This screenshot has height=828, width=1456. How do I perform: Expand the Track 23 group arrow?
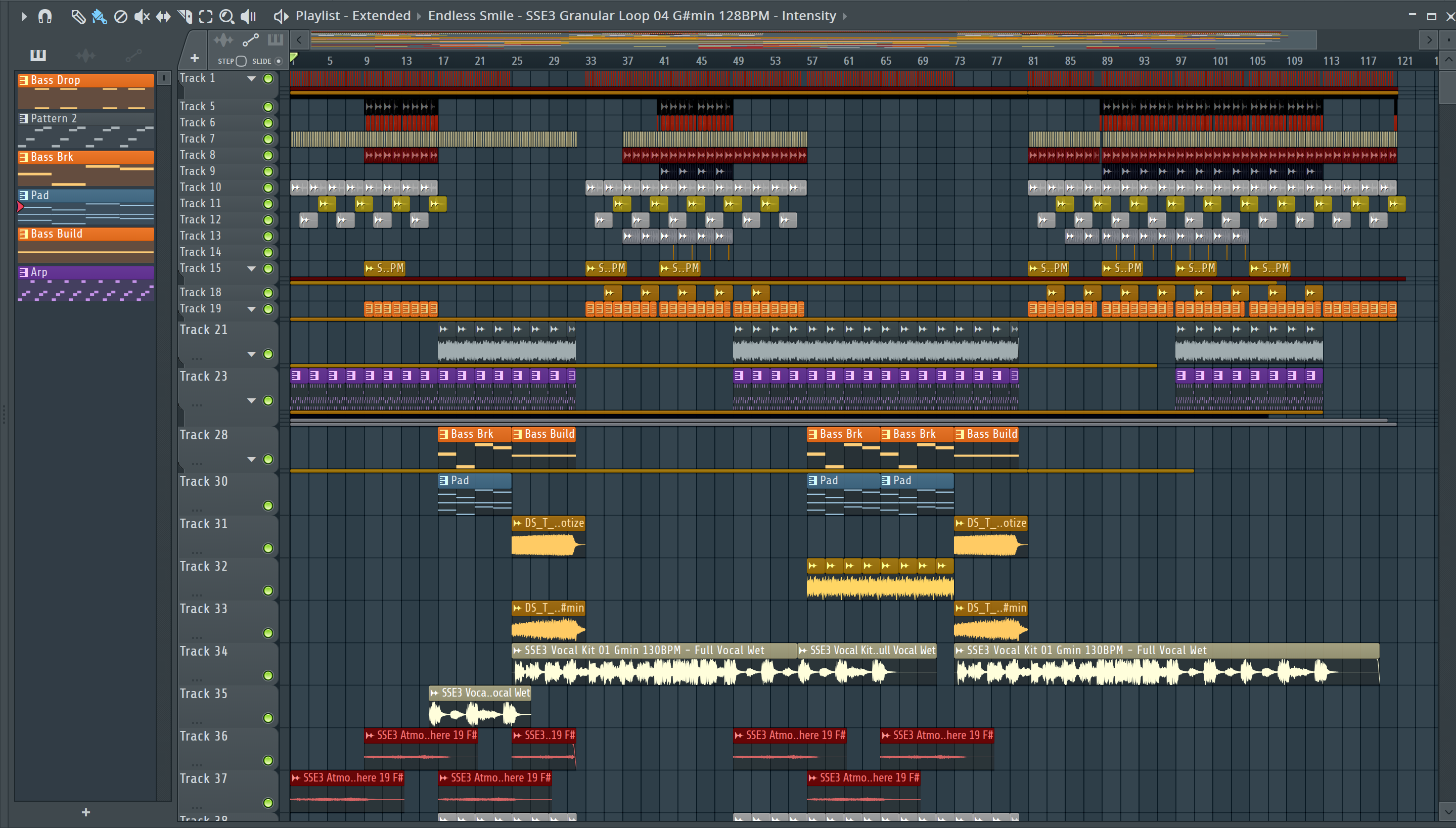tap(251, 400)
